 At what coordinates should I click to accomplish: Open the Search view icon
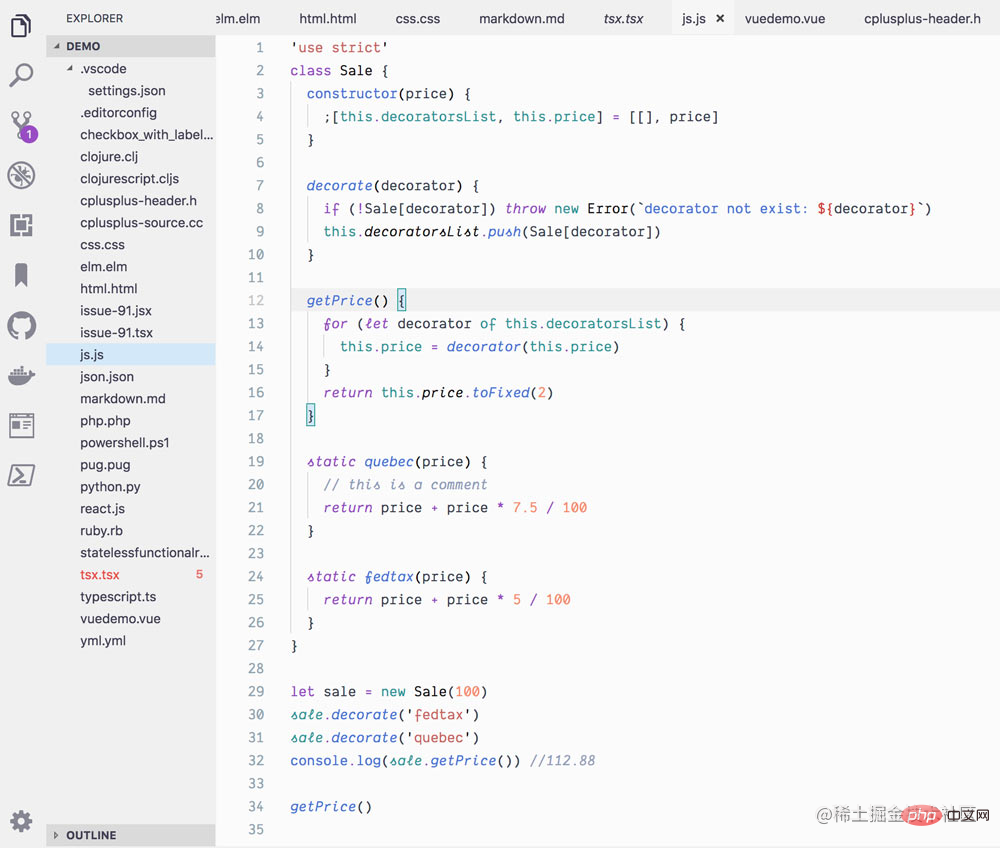[x=21, y=75]
